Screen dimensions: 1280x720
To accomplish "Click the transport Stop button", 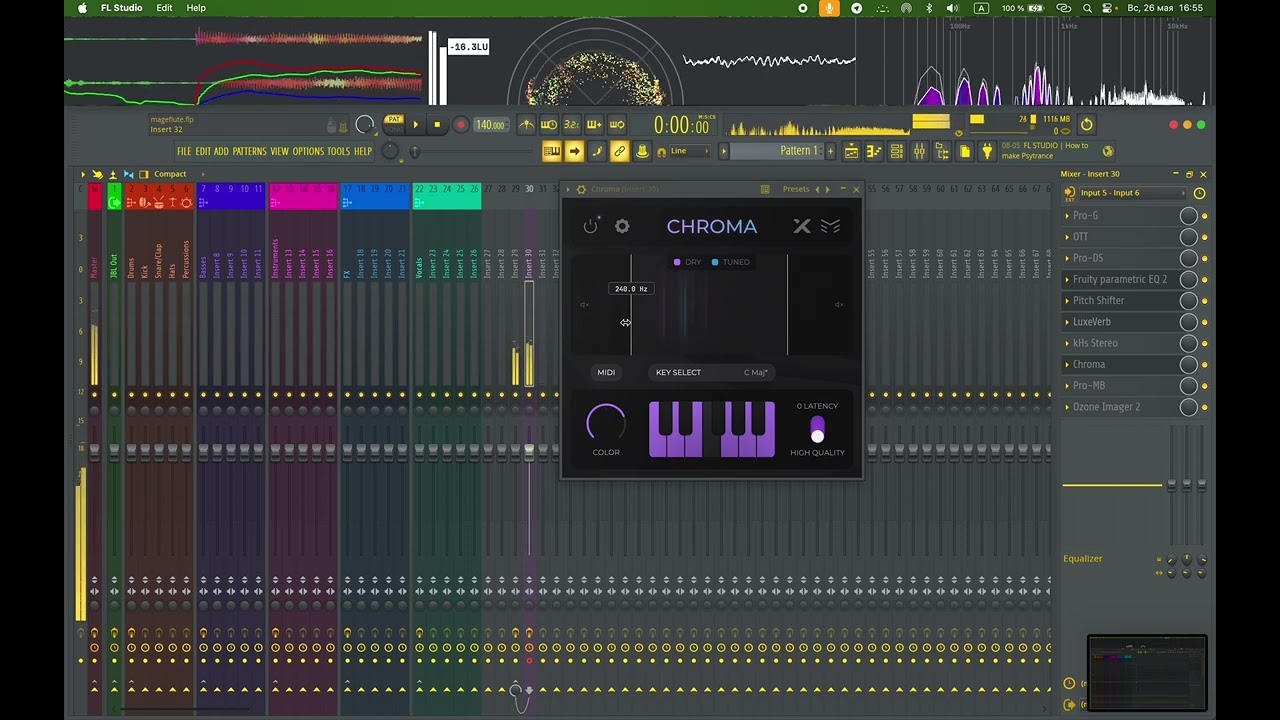I will click(x=437, y=125).
